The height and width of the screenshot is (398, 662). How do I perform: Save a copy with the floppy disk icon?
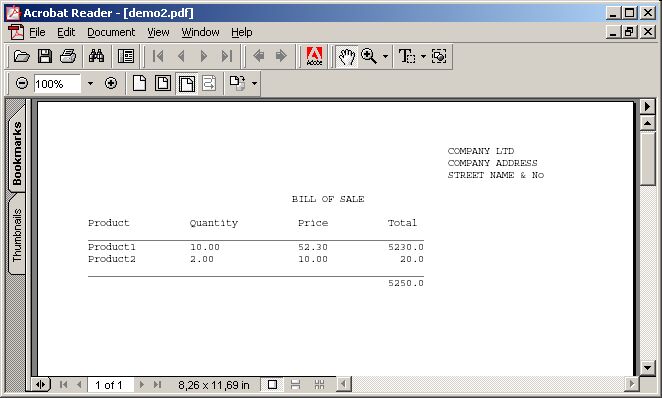tap(45, 56)
